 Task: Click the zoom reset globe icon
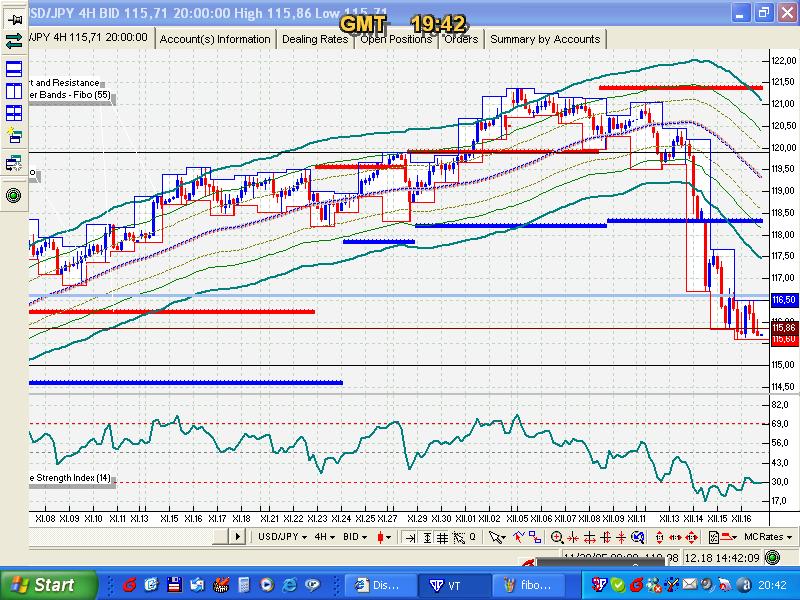tap(636, 537)
